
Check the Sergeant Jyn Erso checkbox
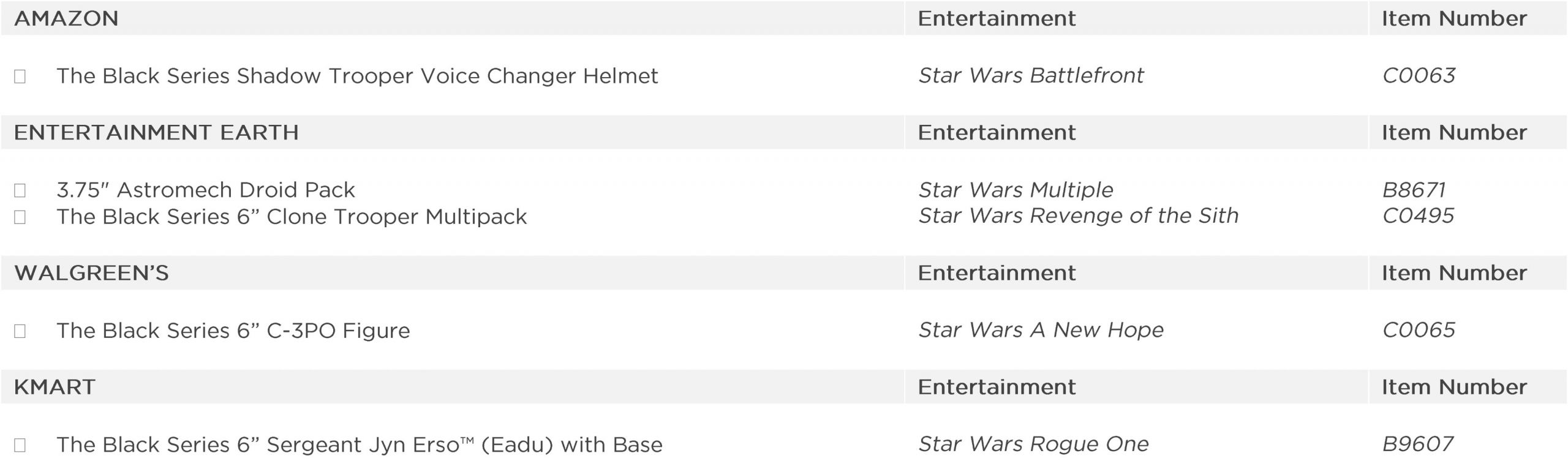[20, 445]
